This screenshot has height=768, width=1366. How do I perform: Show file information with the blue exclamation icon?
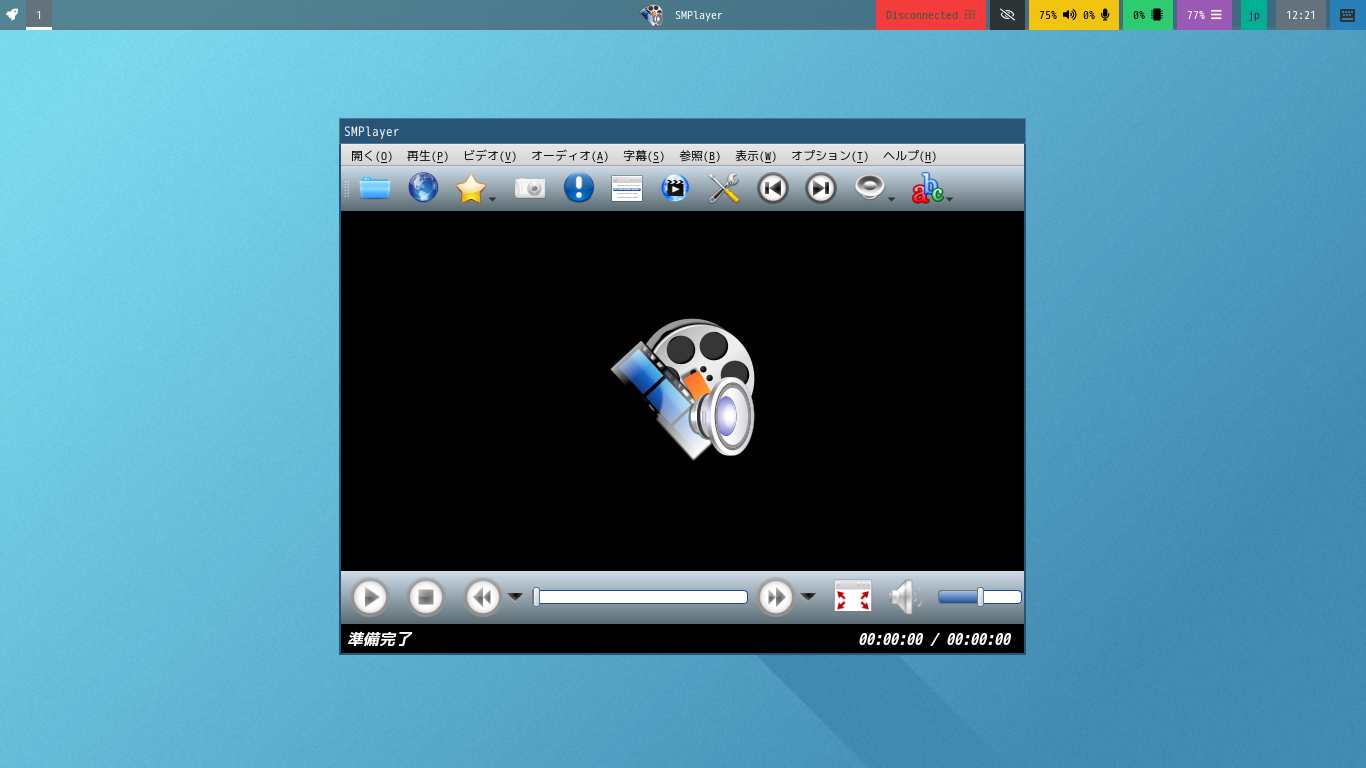click(x=579, y=188)
